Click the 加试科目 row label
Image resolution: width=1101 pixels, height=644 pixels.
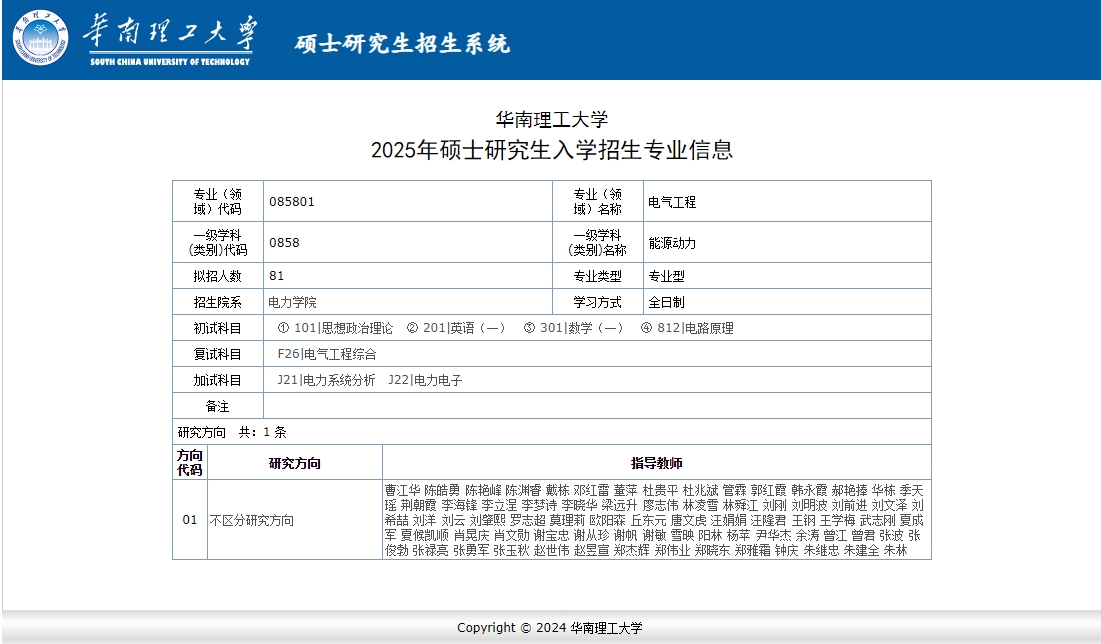point(217,380)
